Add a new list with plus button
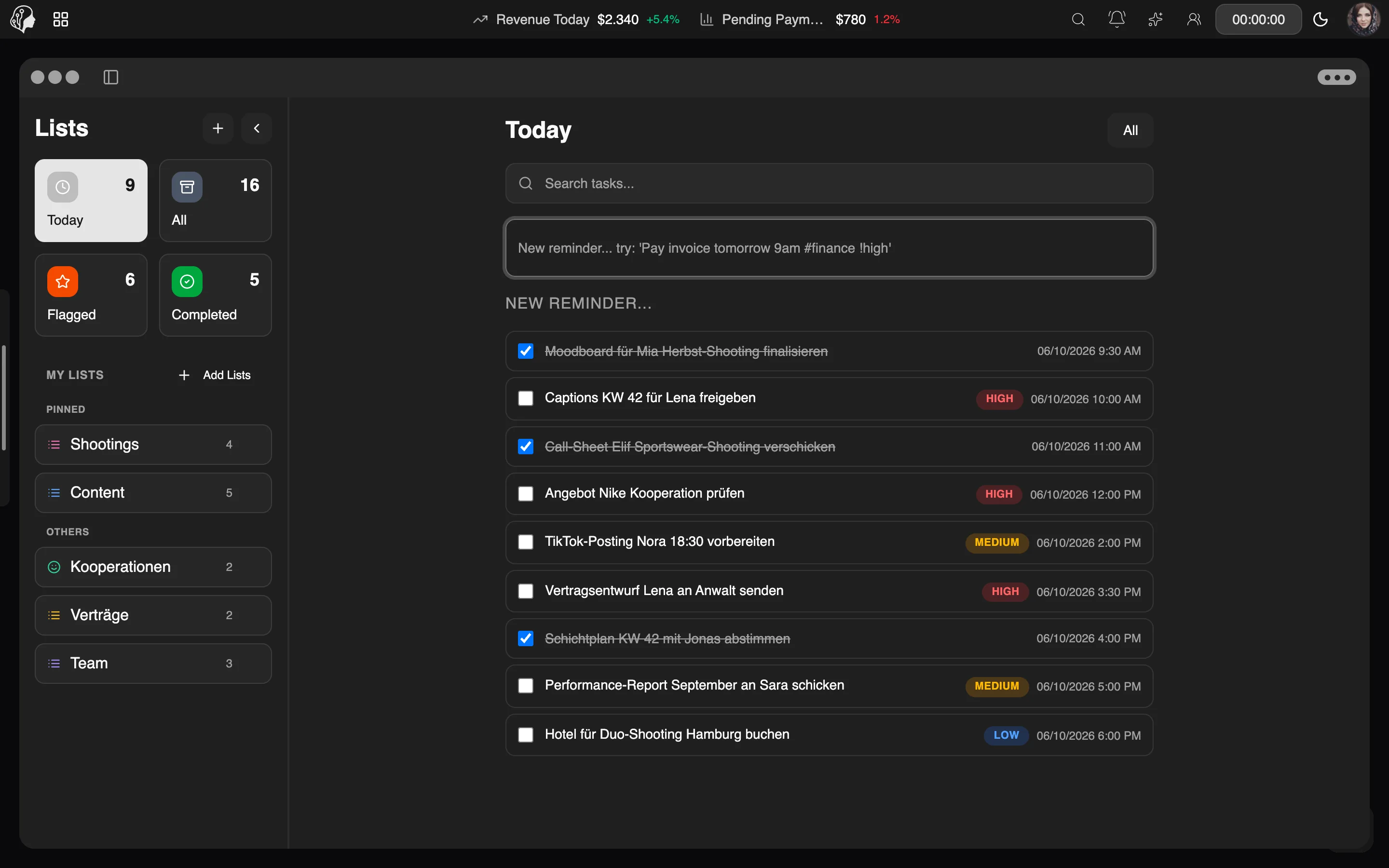 coord(218,128)
